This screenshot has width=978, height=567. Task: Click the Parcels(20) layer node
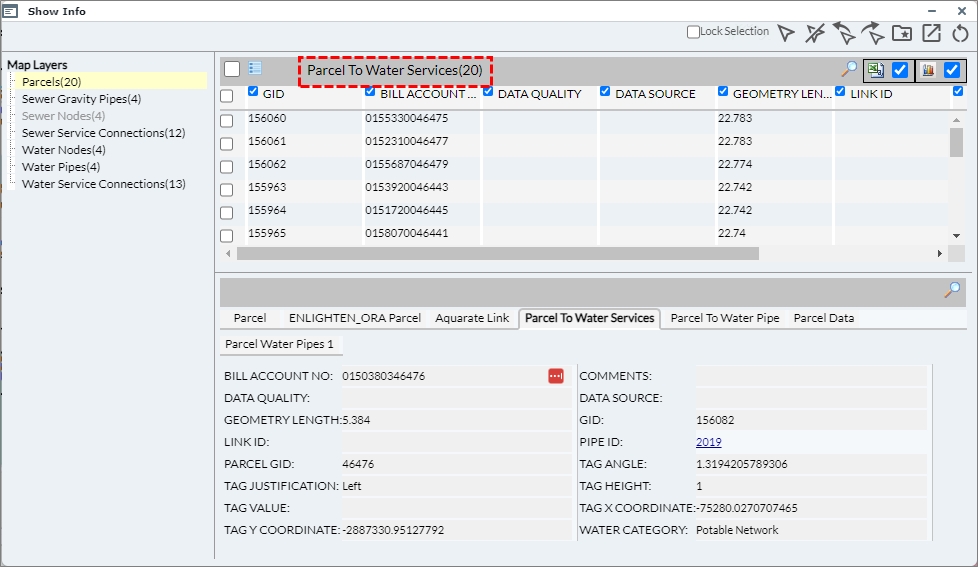pos(51,82)
